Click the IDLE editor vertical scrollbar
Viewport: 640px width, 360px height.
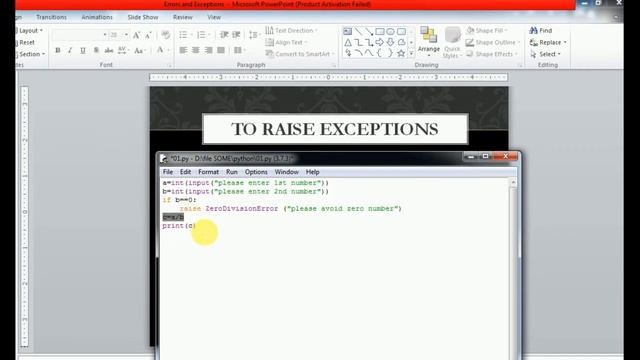click(513, 269)
